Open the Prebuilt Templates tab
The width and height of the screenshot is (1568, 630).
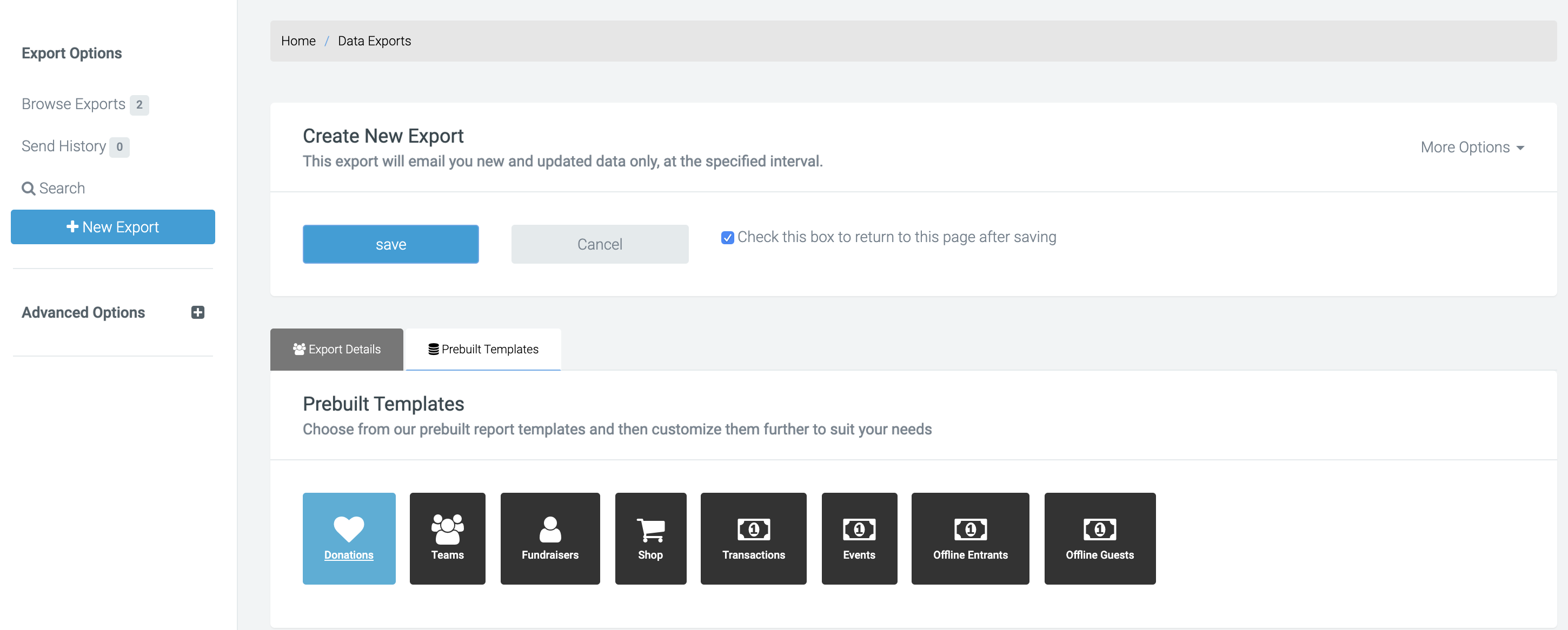click(x=483, y=349)
